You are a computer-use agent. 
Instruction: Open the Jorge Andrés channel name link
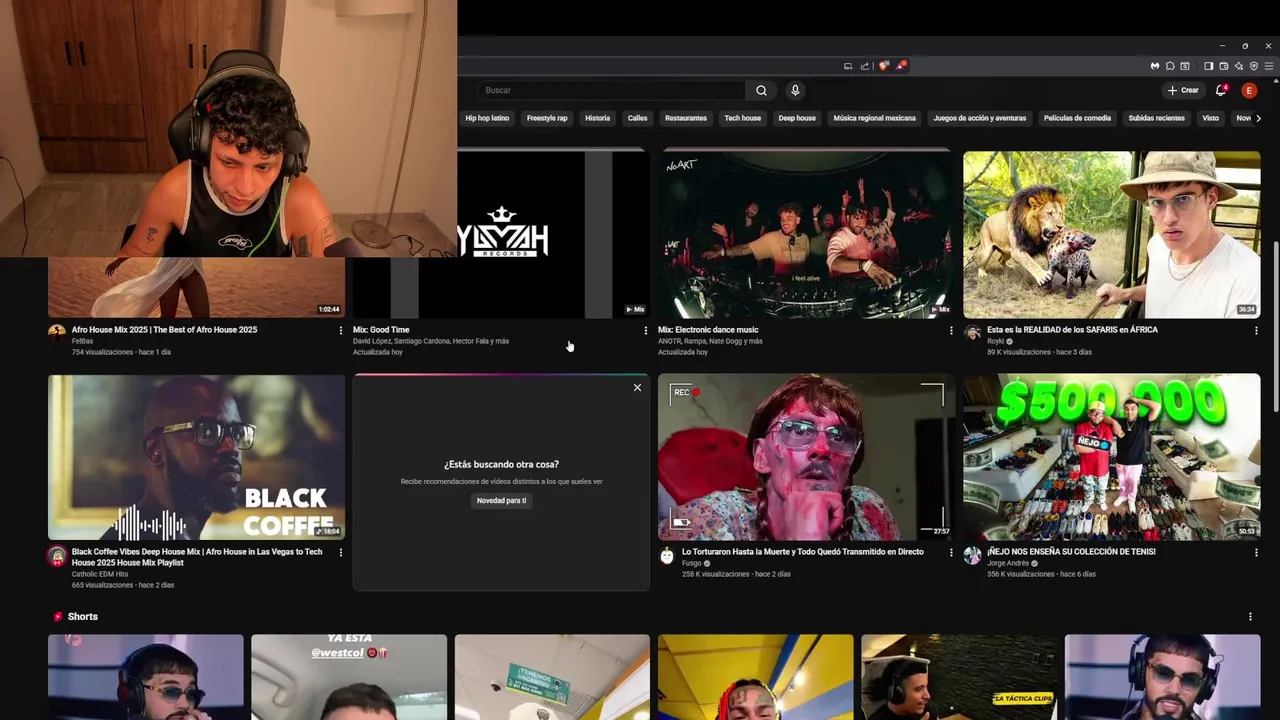click(x=1008, y=563)
